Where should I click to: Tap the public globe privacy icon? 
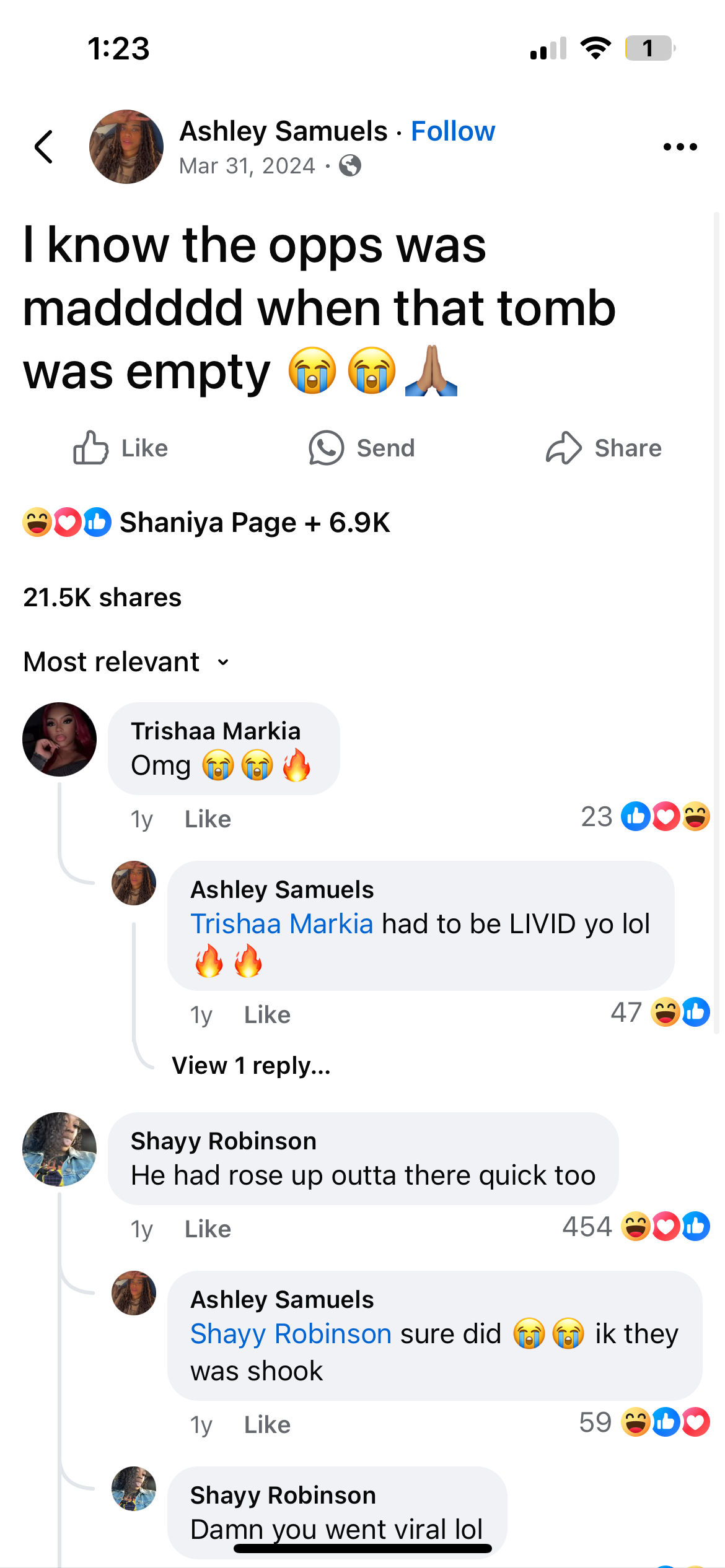tap(350, 166)
